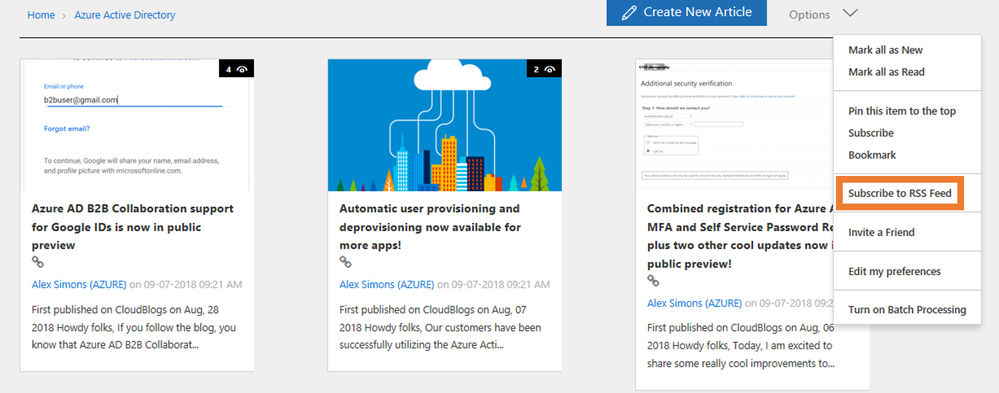This screenshot has width=999, height=393.
Task: Open the Options label
Action: 809,14
